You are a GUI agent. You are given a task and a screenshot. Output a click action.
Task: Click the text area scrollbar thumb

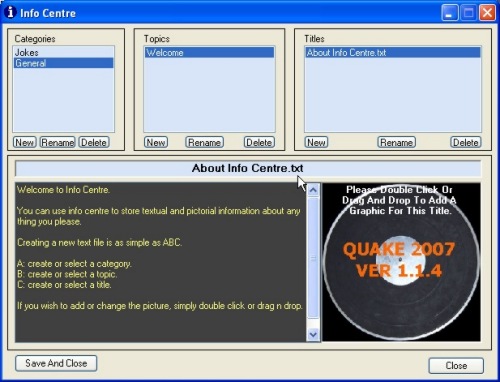[313, 258]
